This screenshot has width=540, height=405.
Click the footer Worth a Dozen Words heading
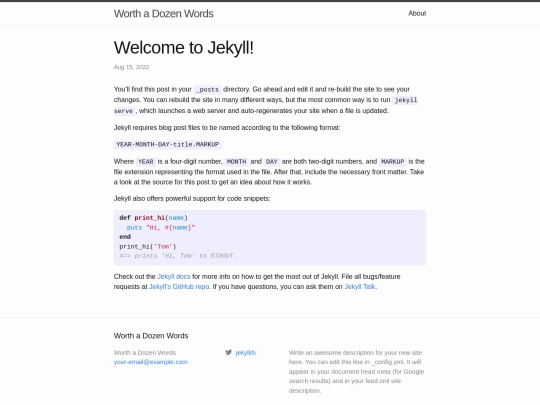pyautogui.click(x=151, y=336)
